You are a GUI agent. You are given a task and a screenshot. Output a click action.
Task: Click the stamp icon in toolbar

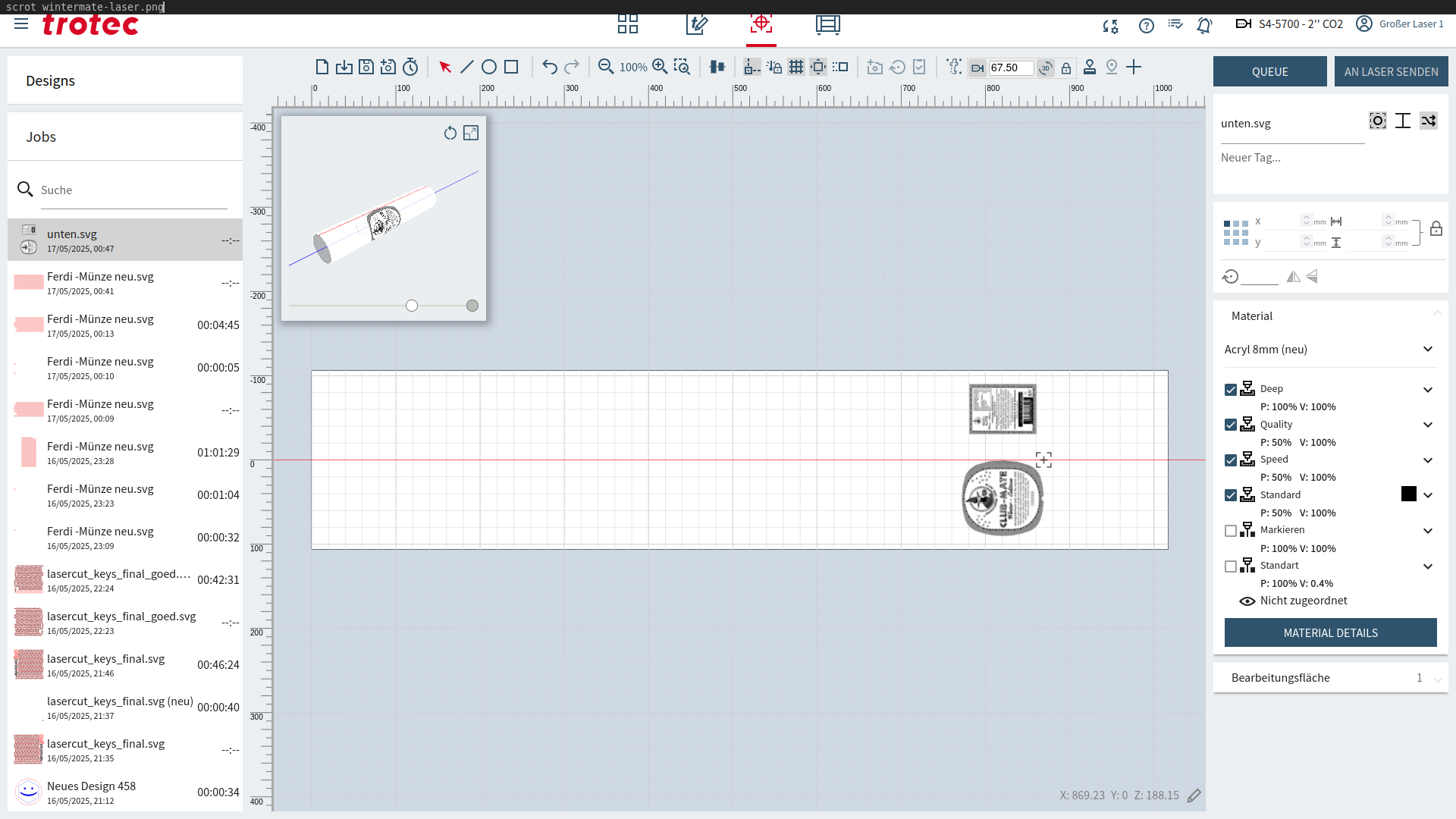1090,67
